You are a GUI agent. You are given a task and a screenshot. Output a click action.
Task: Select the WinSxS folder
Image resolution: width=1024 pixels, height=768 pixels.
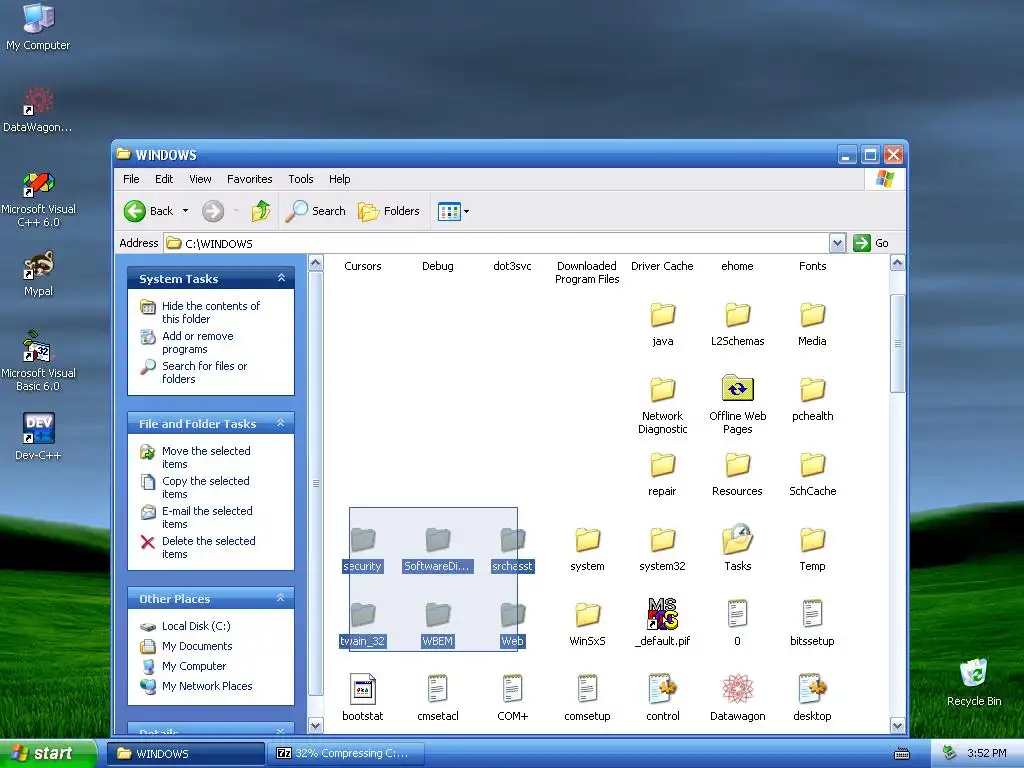pos(587,616)
